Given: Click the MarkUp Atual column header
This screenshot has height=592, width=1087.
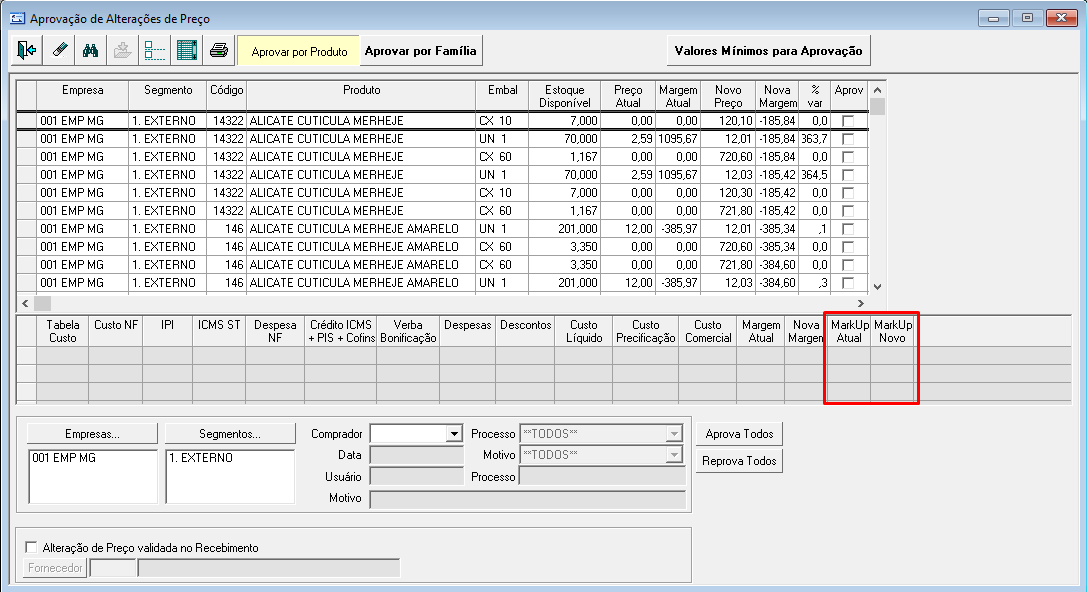Looking at the screenshot, I should (849, 331).
